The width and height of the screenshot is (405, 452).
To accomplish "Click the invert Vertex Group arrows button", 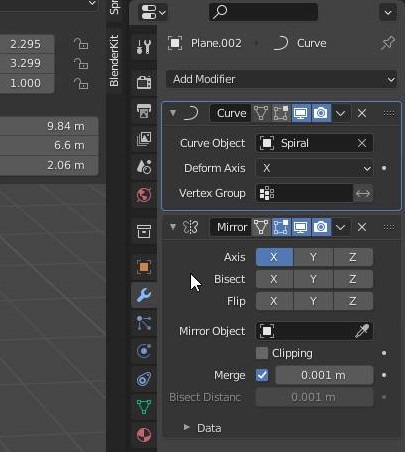I will (x=363, y=193).
